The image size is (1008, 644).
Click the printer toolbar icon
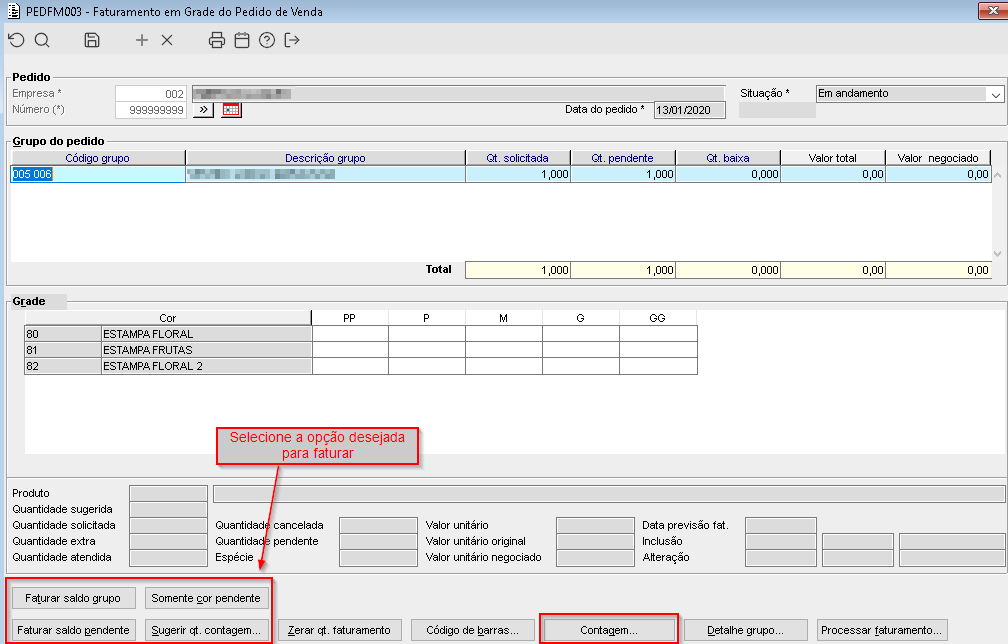point(217,40)
